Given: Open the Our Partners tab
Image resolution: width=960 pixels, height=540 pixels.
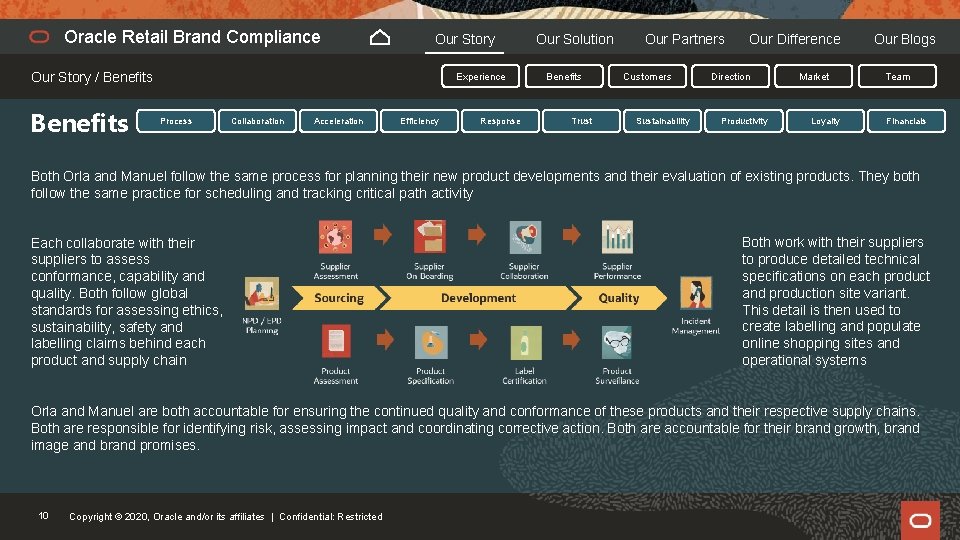Looking at the screenshot, I should point(684,39).
